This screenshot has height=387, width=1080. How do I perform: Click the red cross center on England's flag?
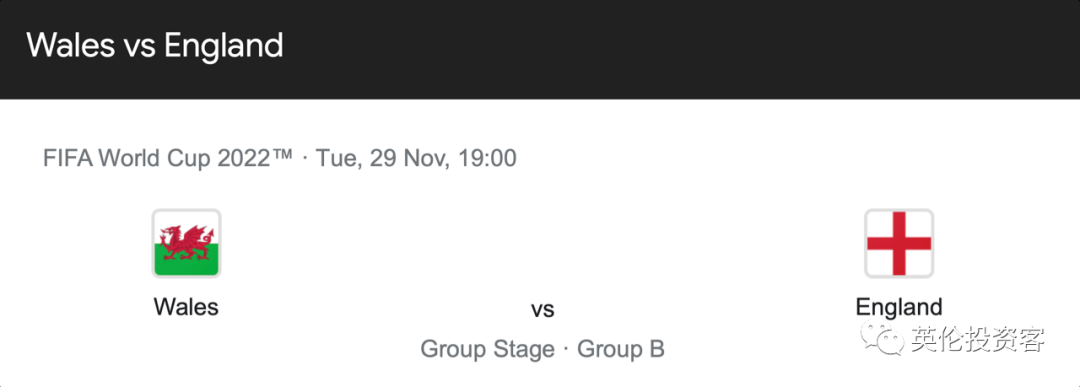coord(899,243)
